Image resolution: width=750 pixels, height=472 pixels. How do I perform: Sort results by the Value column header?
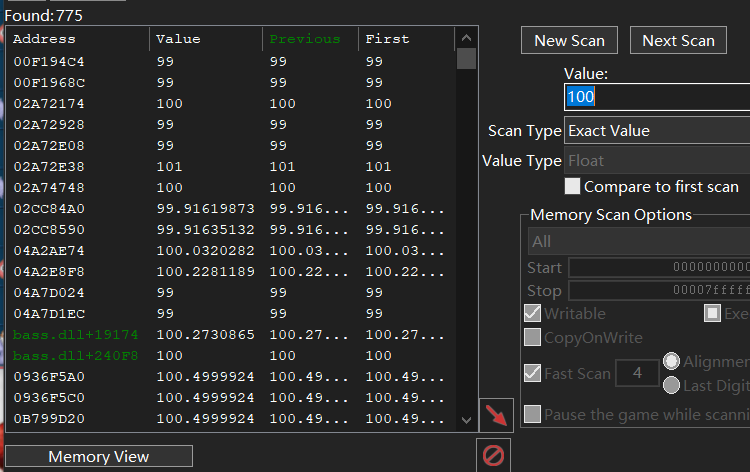[x=206, y=39]
